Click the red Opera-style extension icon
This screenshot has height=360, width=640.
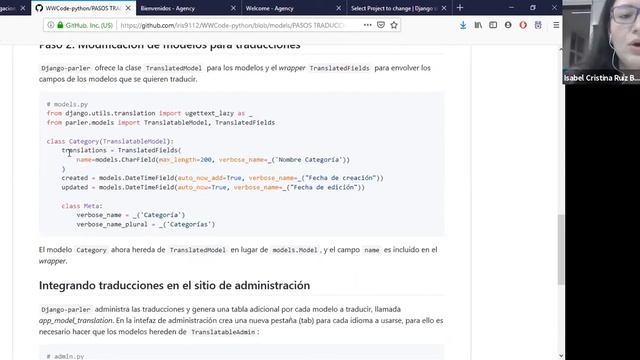click(x=523, y=25)
